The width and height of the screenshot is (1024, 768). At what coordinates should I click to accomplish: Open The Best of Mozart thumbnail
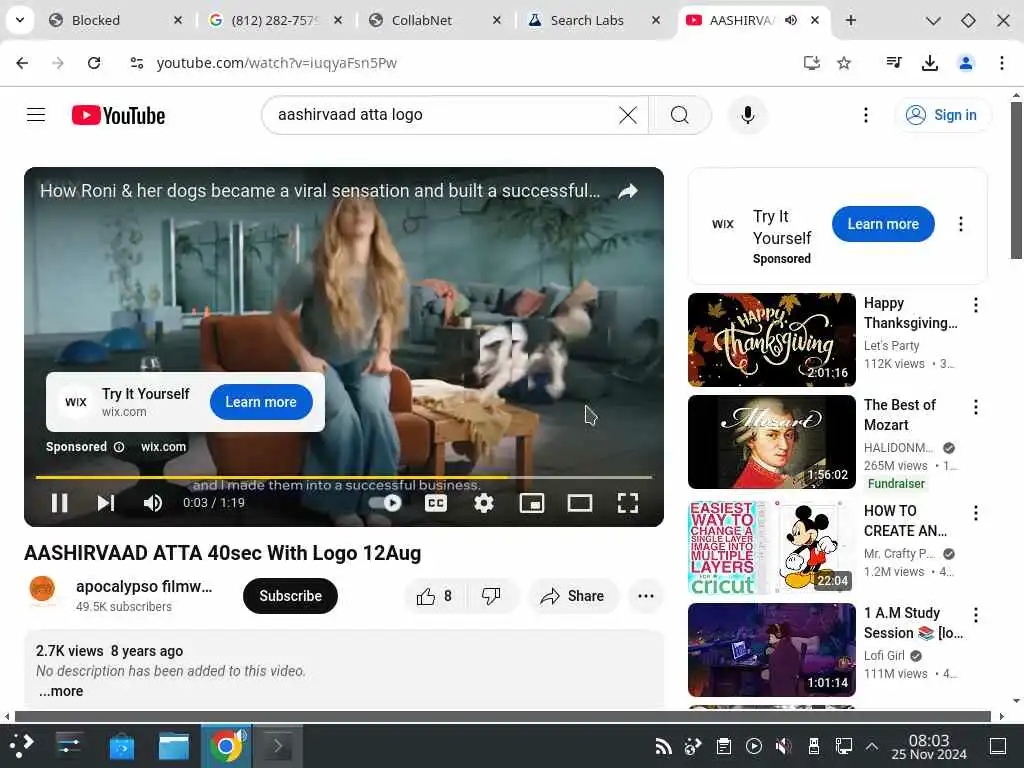tap(772, 441)
